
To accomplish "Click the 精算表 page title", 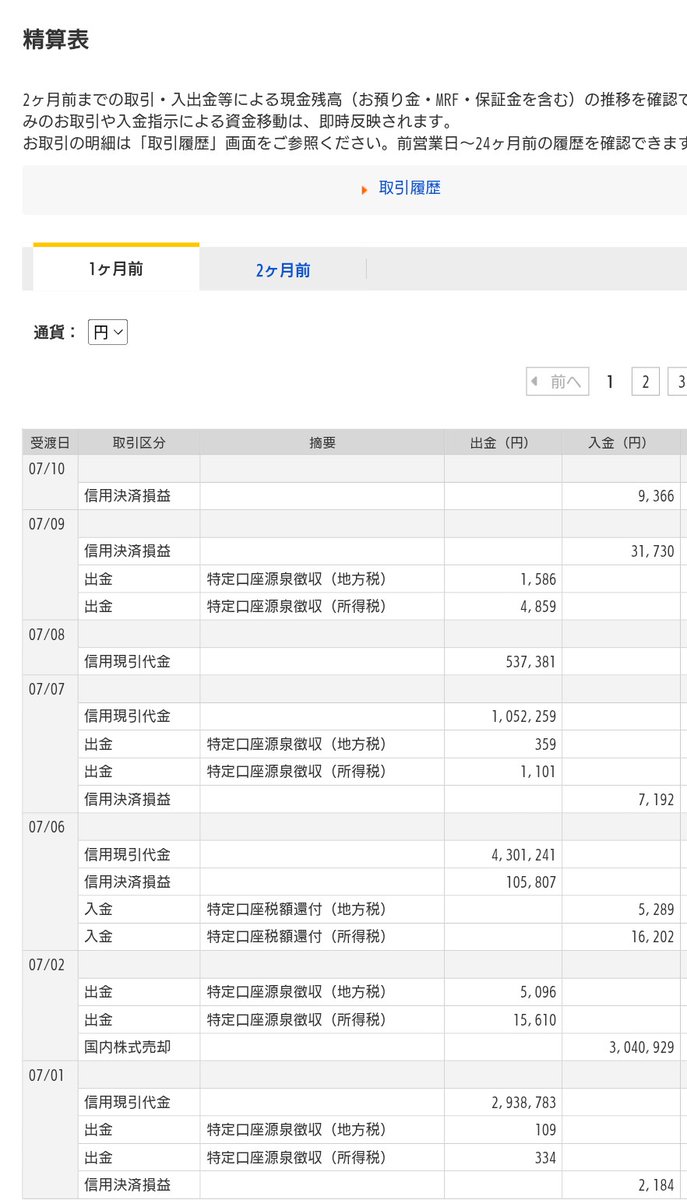I will pyautogui.click(x=55, y=39).
